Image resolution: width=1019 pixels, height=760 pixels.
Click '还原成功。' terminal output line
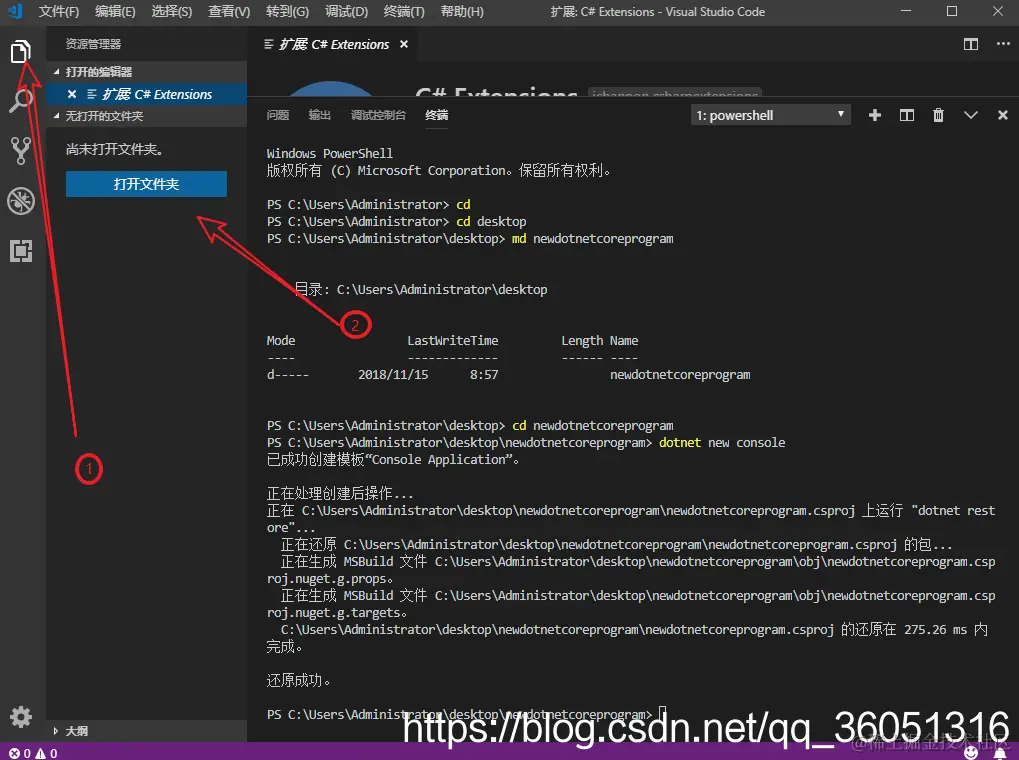point(298,680)
